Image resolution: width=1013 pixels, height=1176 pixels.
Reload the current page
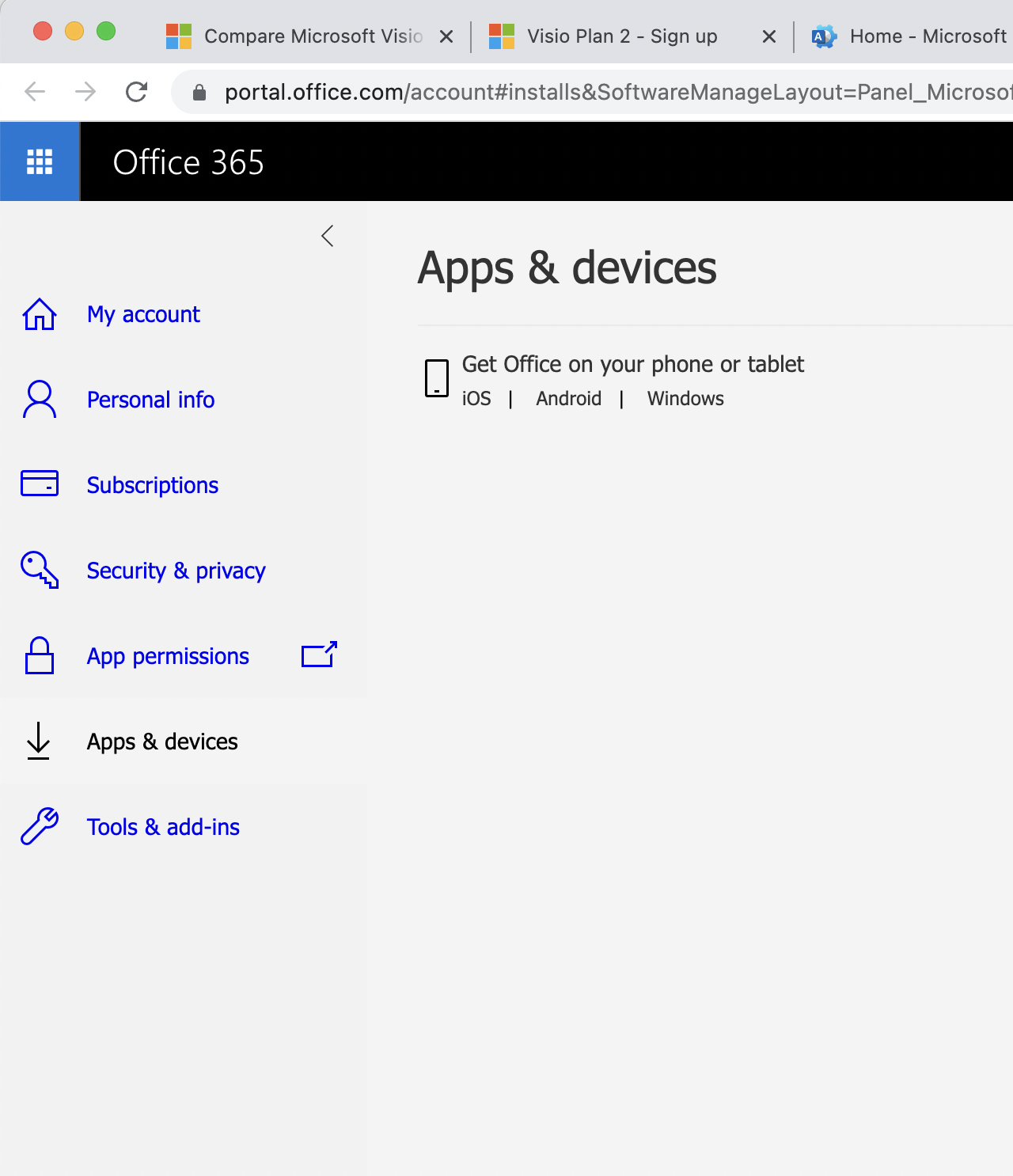tap(136, 92)
